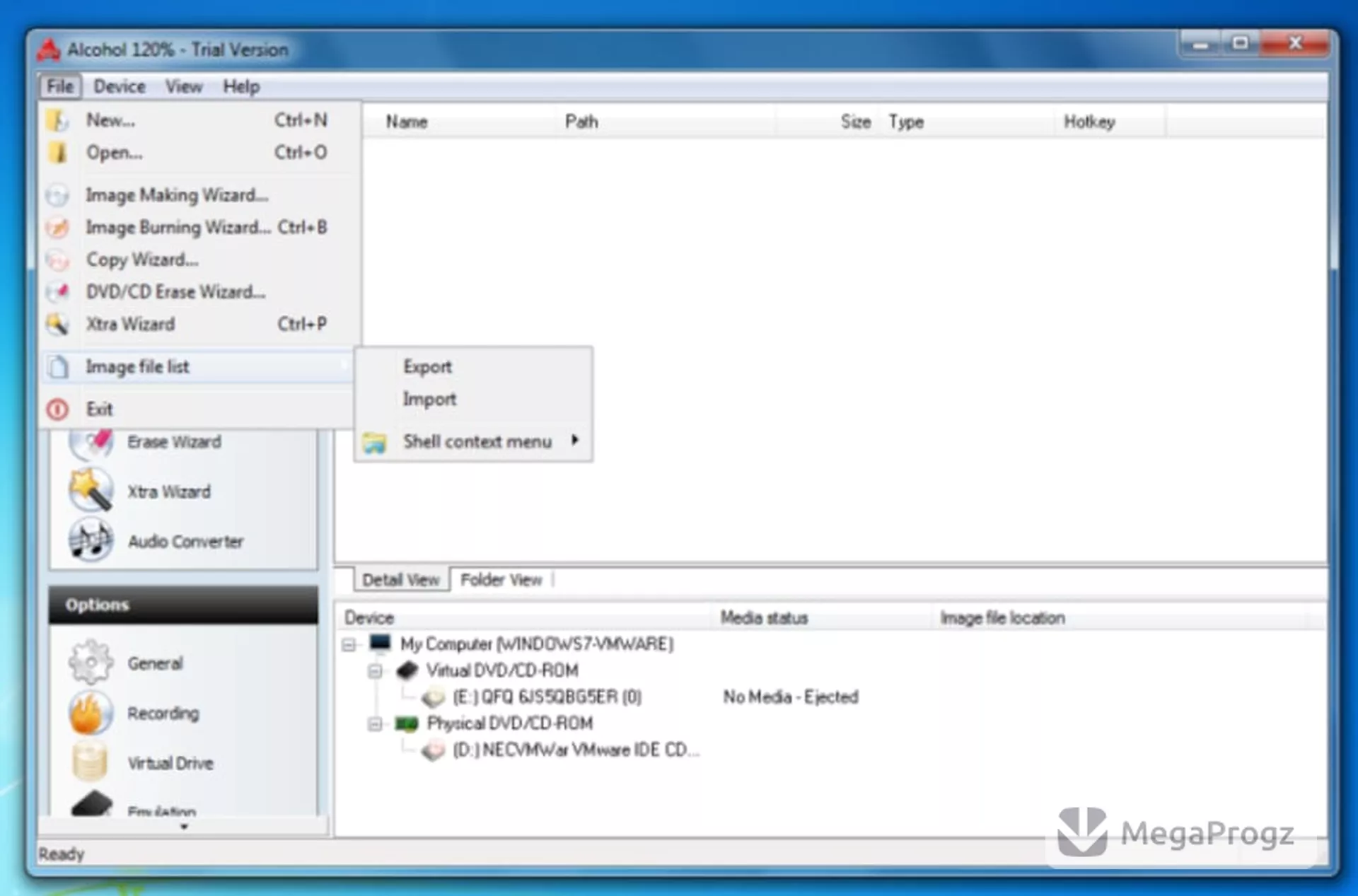The image size is (1358, 896).
Task: Click the Emulation black chip icon
Action: tap(92, 805)
